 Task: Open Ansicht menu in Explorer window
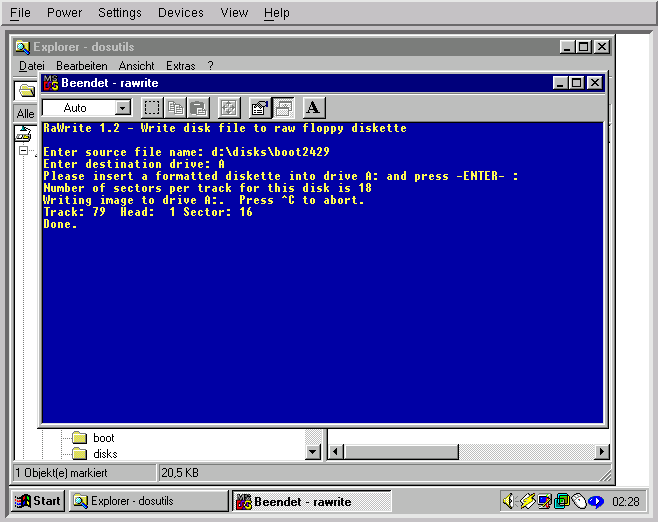[x=136, y=66]
